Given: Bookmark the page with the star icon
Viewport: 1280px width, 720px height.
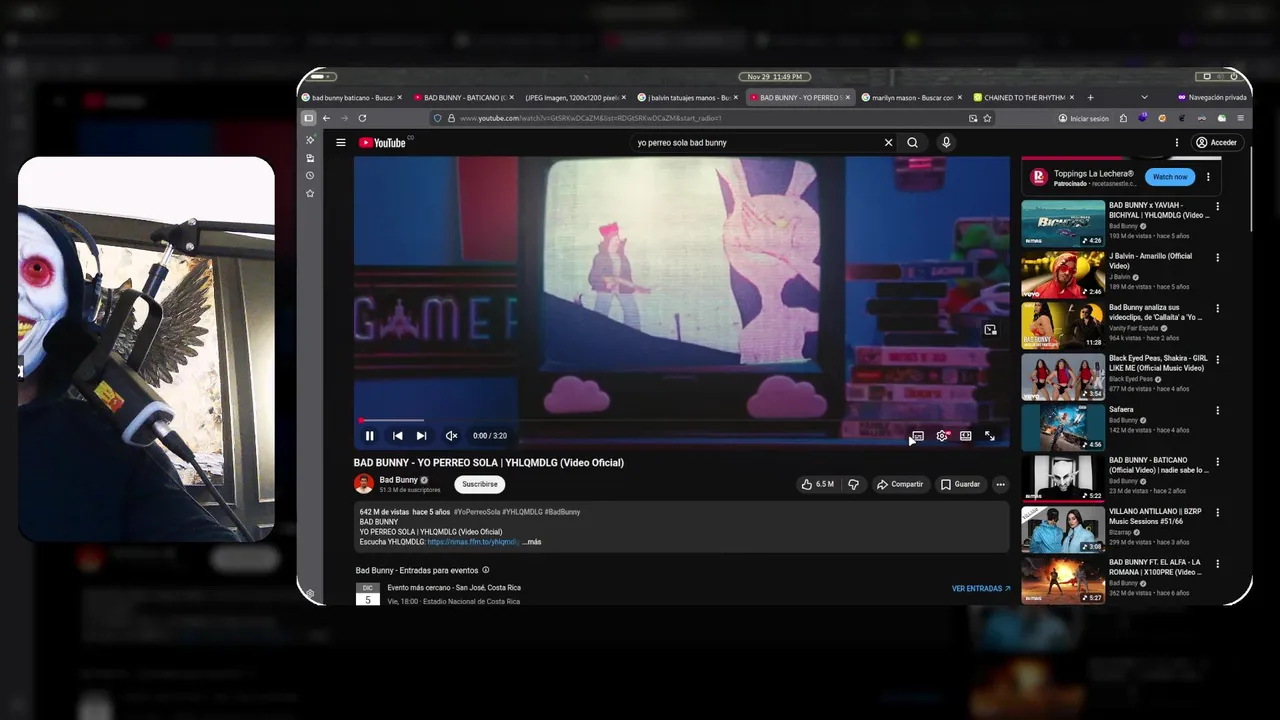Looking at the screenshot, I should 987,118.
